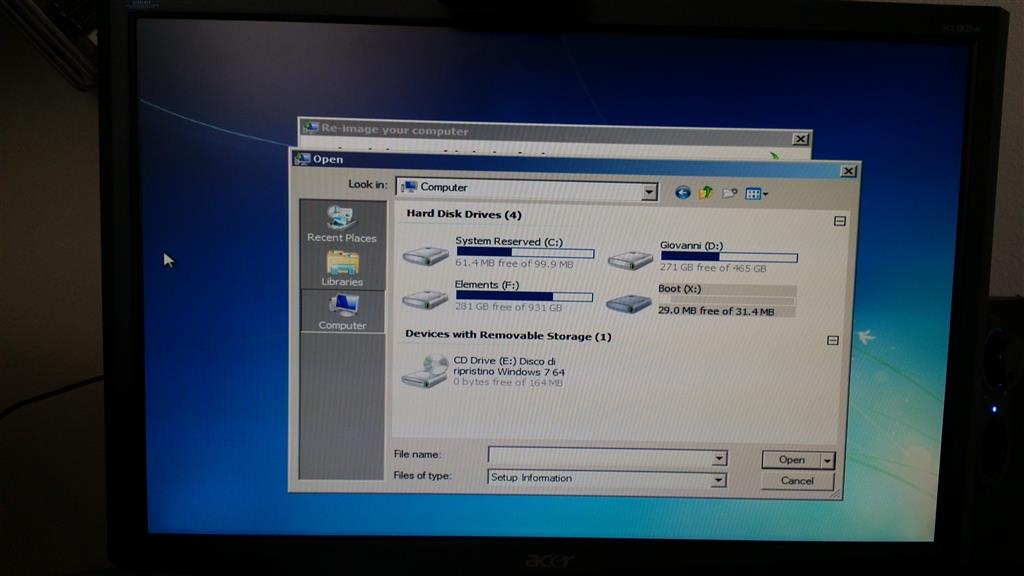Expand the Look in Computer dropdown
The width and height of the screenshot is (1024, 576).
[648, 192]
